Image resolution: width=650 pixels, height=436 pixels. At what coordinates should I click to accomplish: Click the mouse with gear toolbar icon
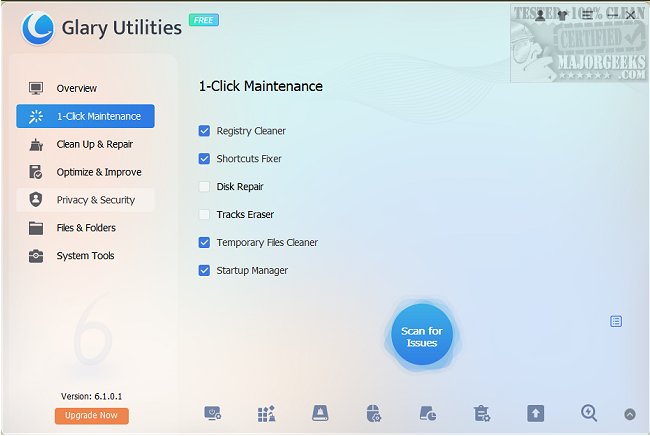[374, 414]
